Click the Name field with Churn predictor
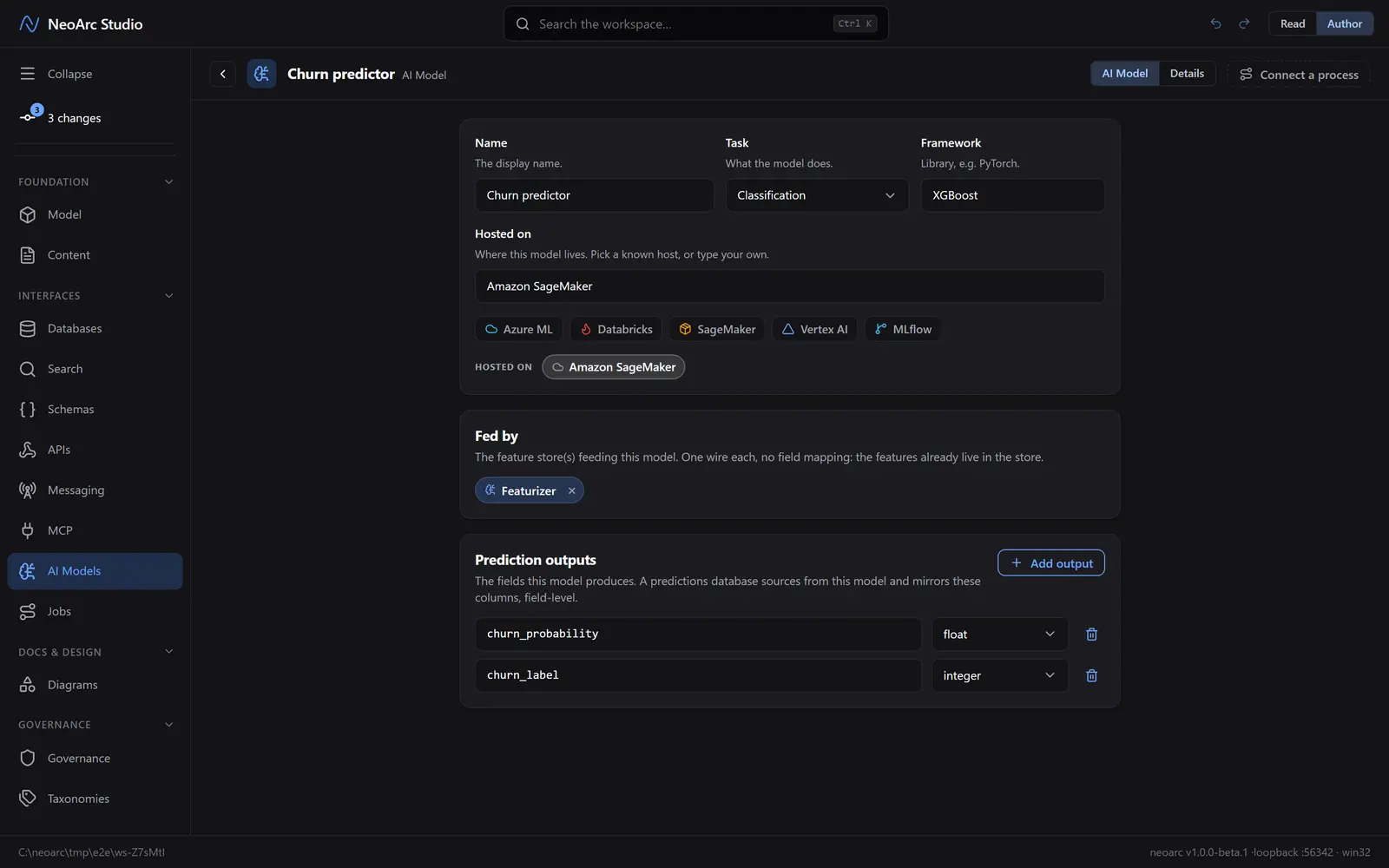 595,195
